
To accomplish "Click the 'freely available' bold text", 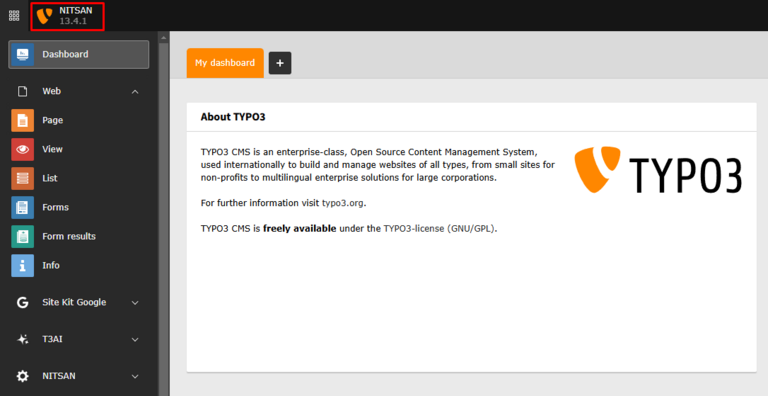I will click(300, 228).
